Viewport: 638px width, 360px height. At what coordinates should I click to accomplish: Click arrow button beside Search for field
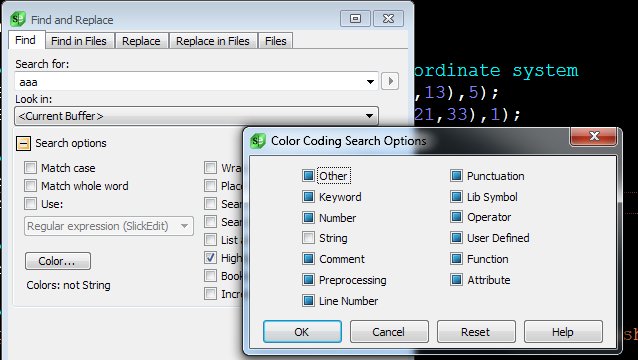coord(390,81)
